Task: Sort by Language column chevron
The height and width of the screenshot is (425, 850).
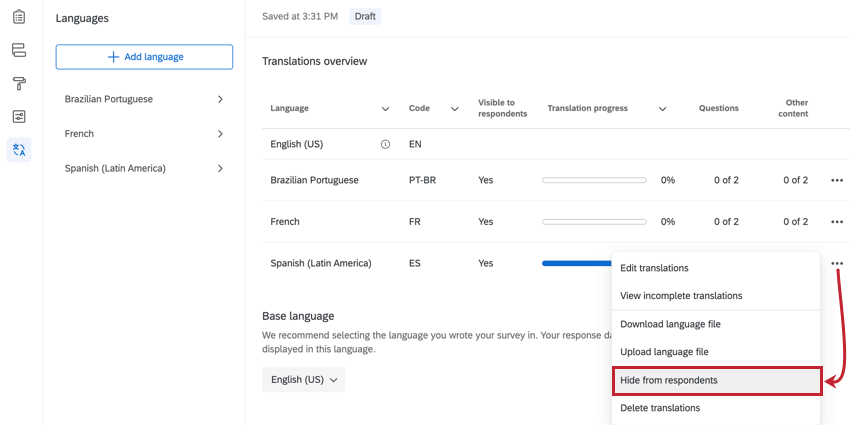Action: [x=385, y=109]
